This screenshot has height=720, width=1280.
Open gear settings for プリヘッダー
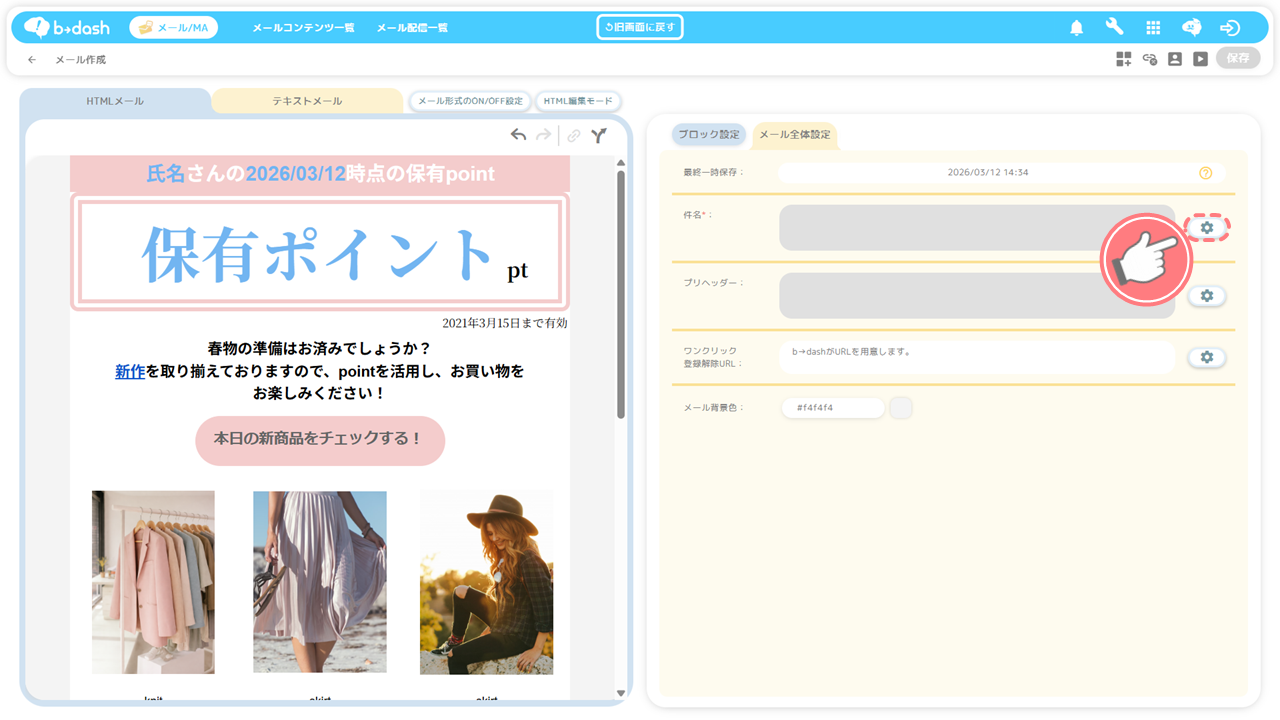pyautogui.click(x=1206, y=296)
